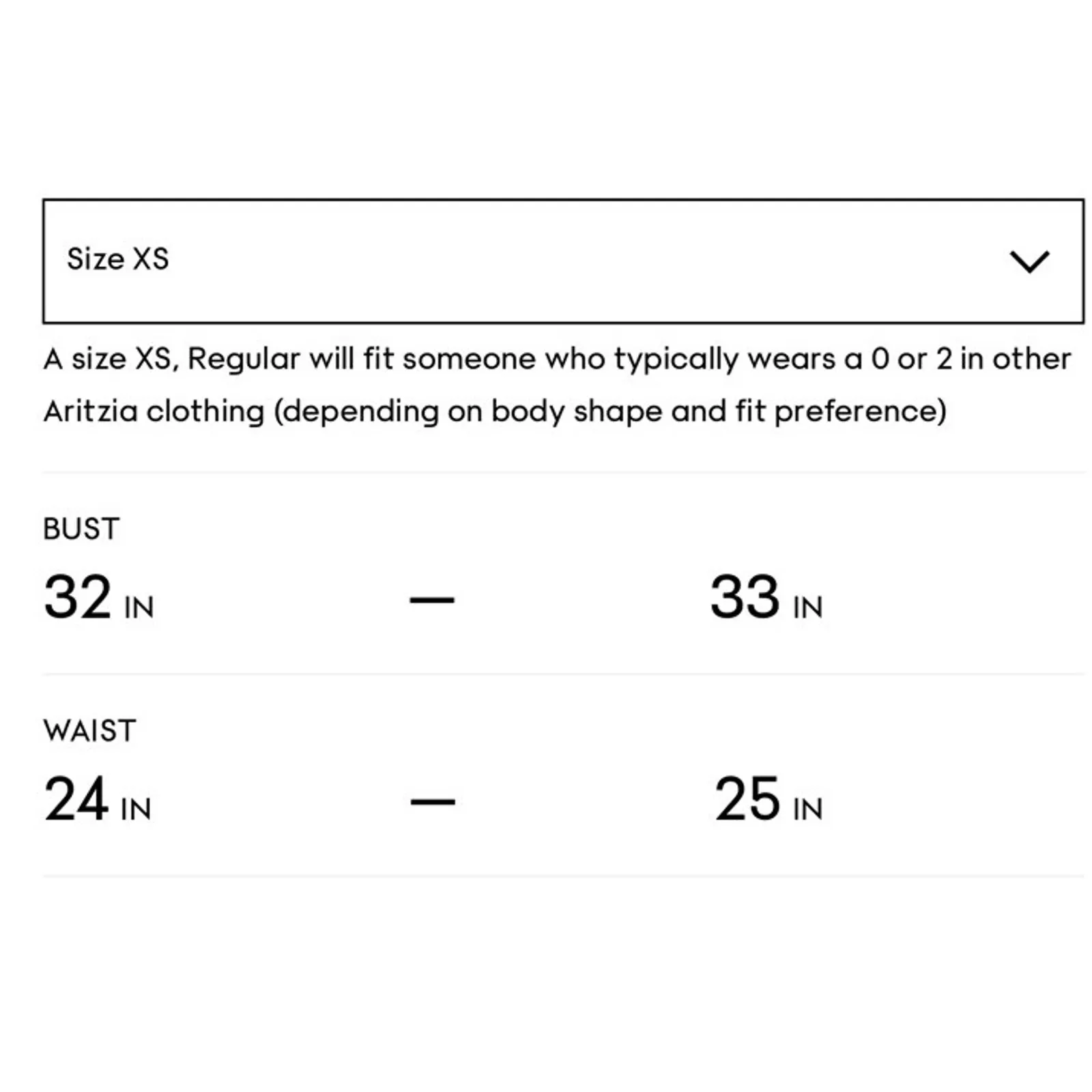The width and height of the screenshot is (1092, 1092).
Task: Select the size description paragraph text
Action: coord(556,385)
